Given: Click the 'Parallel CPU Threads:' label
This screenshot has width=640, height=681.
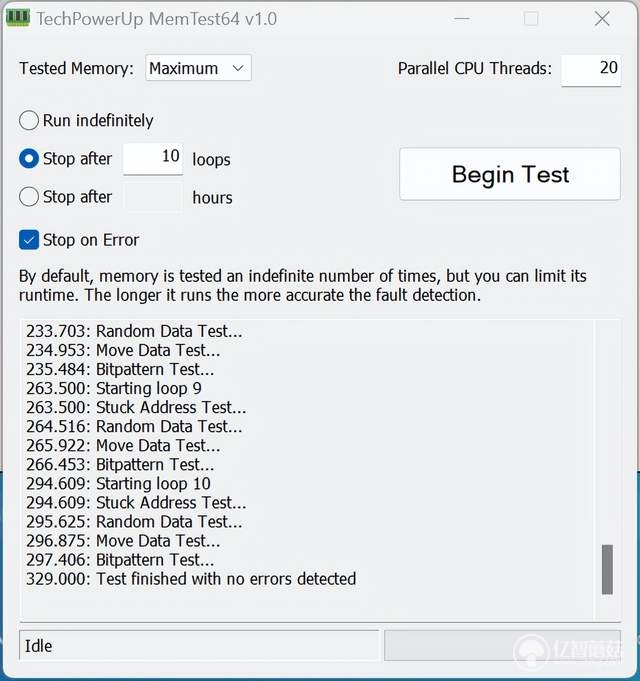Looking at the screenshot, I should pos(475,68).
